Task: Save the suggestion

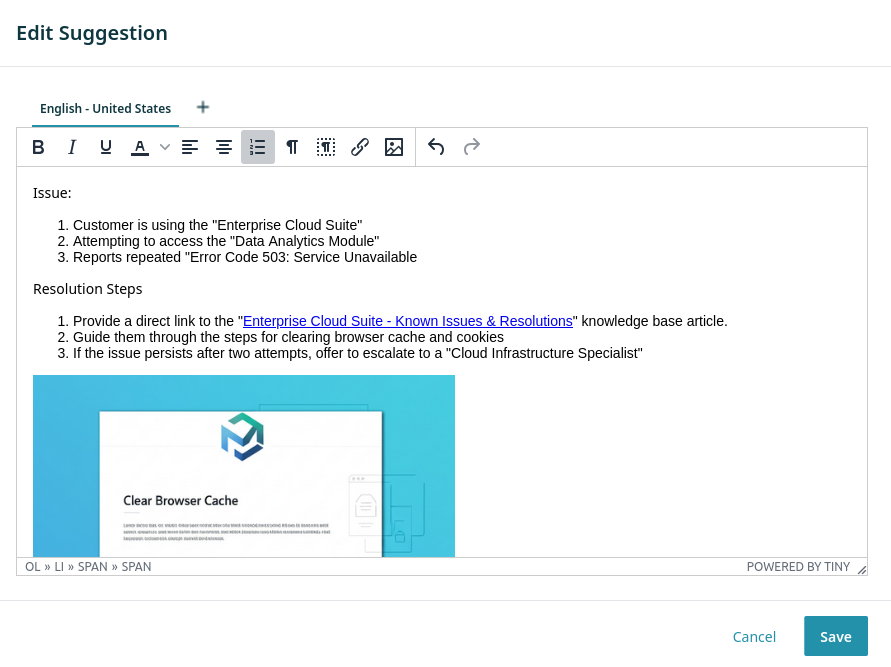Action: (835, 636)
